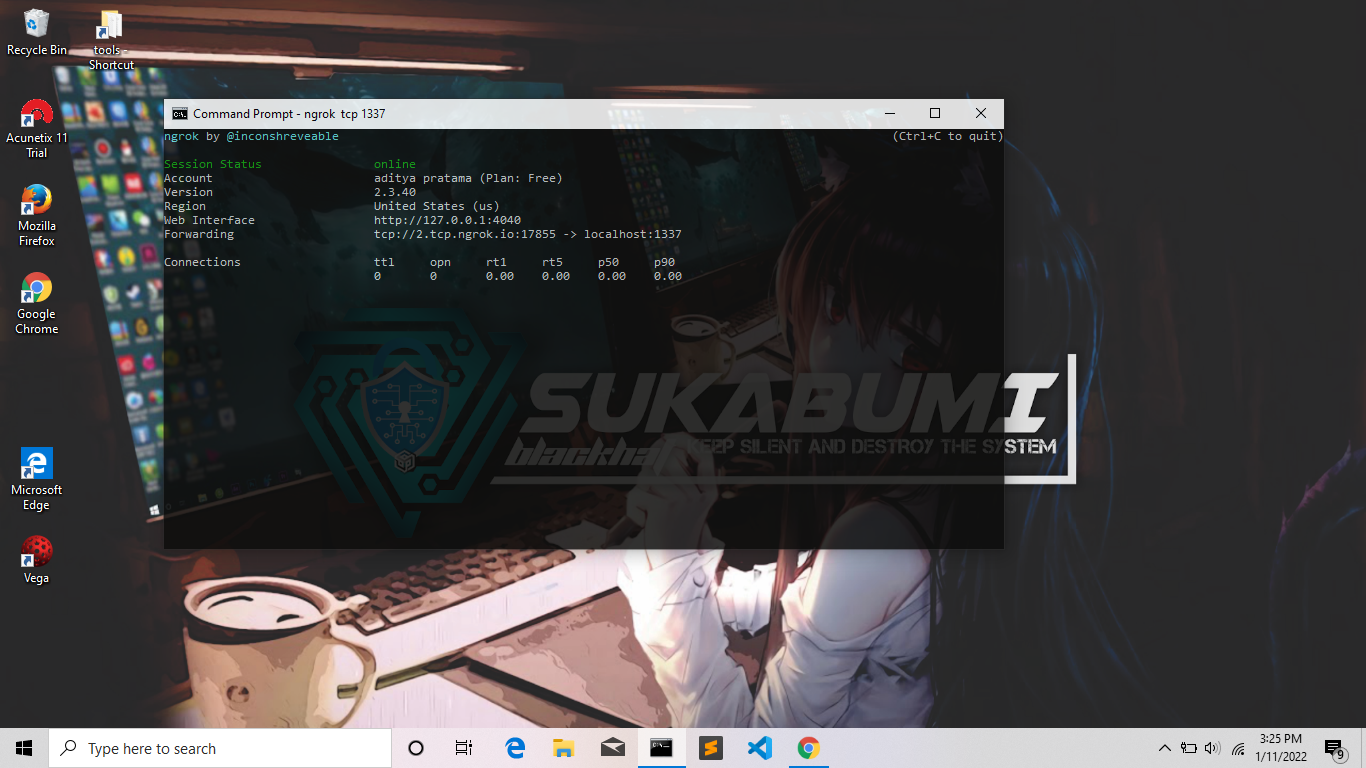The height and width of the screenshot is (768, 1366).
Task: Open Google Chrome from the taskbar
Action: 808,748
